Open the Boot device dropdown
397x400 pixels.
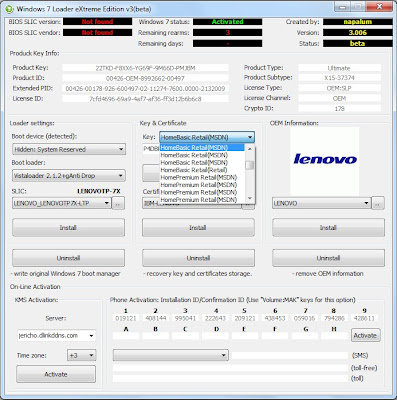pos(69,149)
